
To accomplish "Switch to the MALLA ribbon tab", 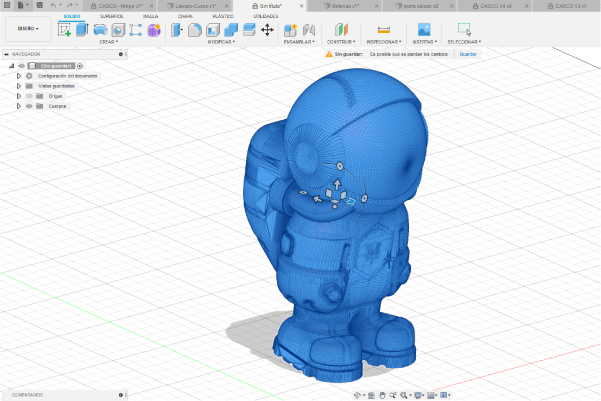I will point(150,17).
